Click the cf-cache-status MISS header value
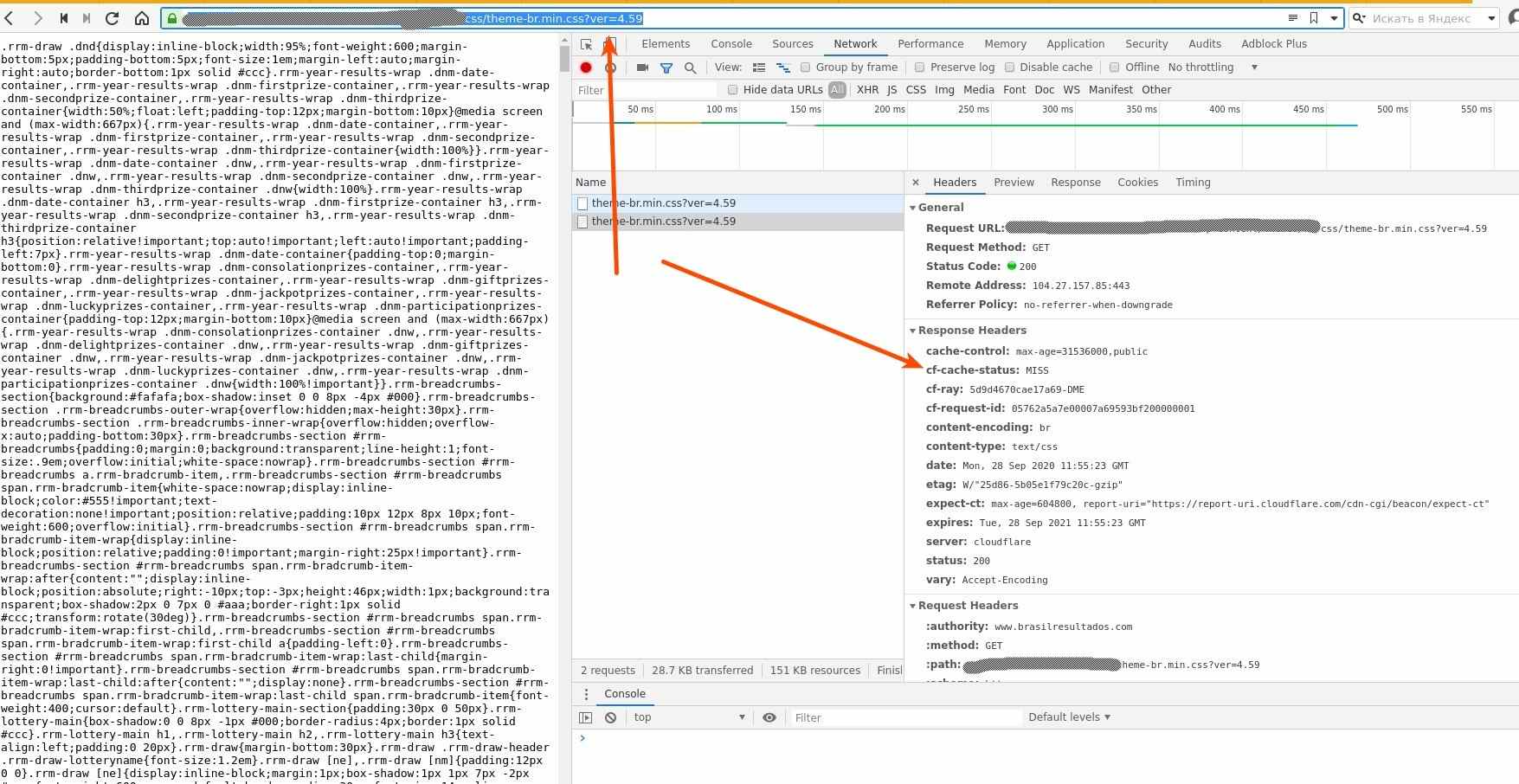 point(1037,370)
